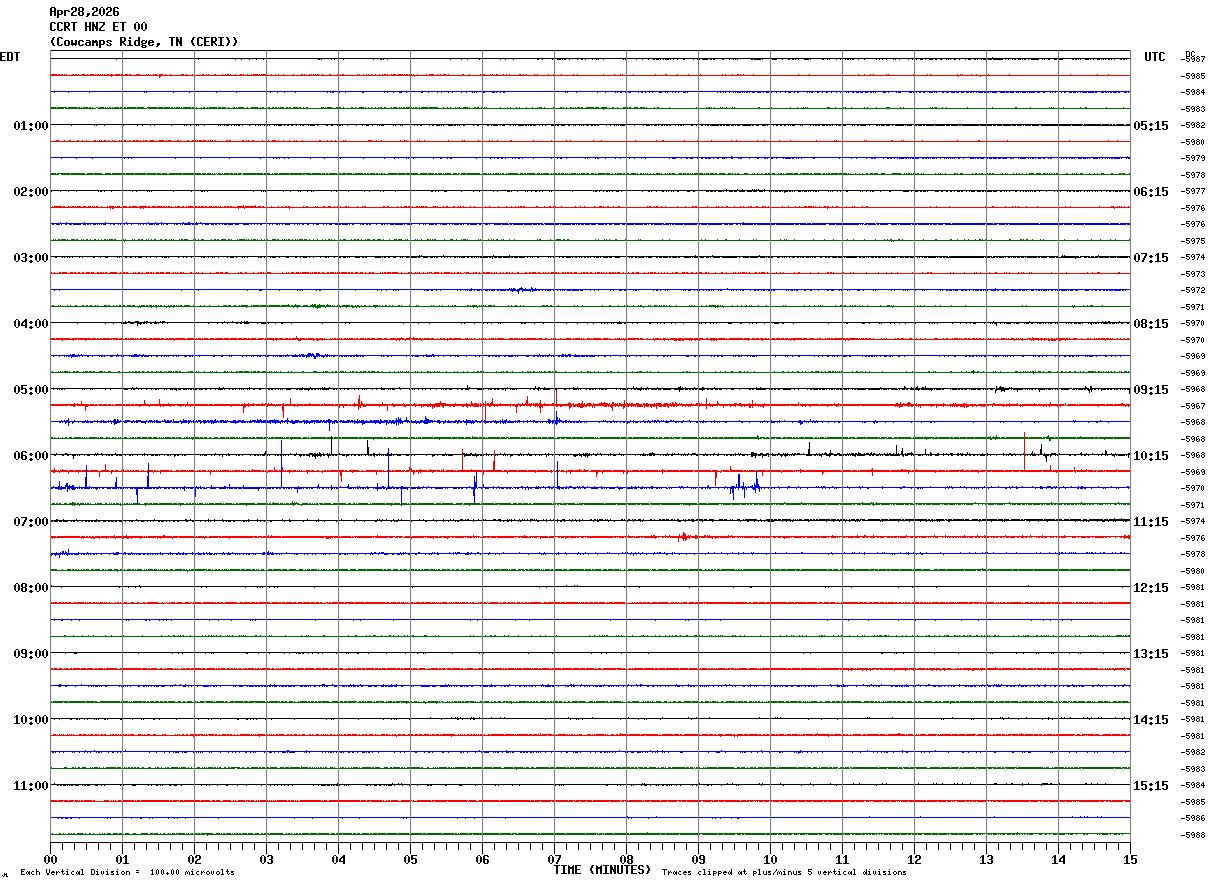1210x886 pixels.
Task: Click minute tick 15 on time axis
Action: point(1130,859)
